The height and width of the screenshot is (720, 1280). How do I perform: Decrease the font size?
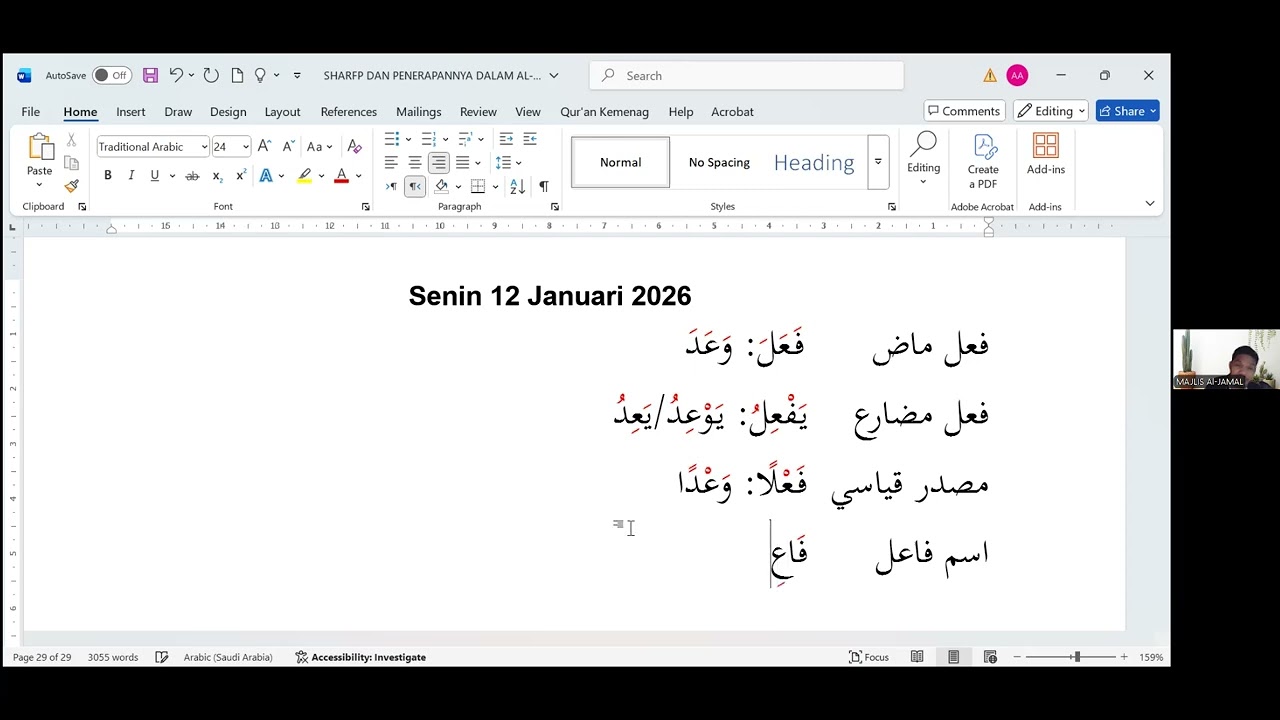coord(288,146)
